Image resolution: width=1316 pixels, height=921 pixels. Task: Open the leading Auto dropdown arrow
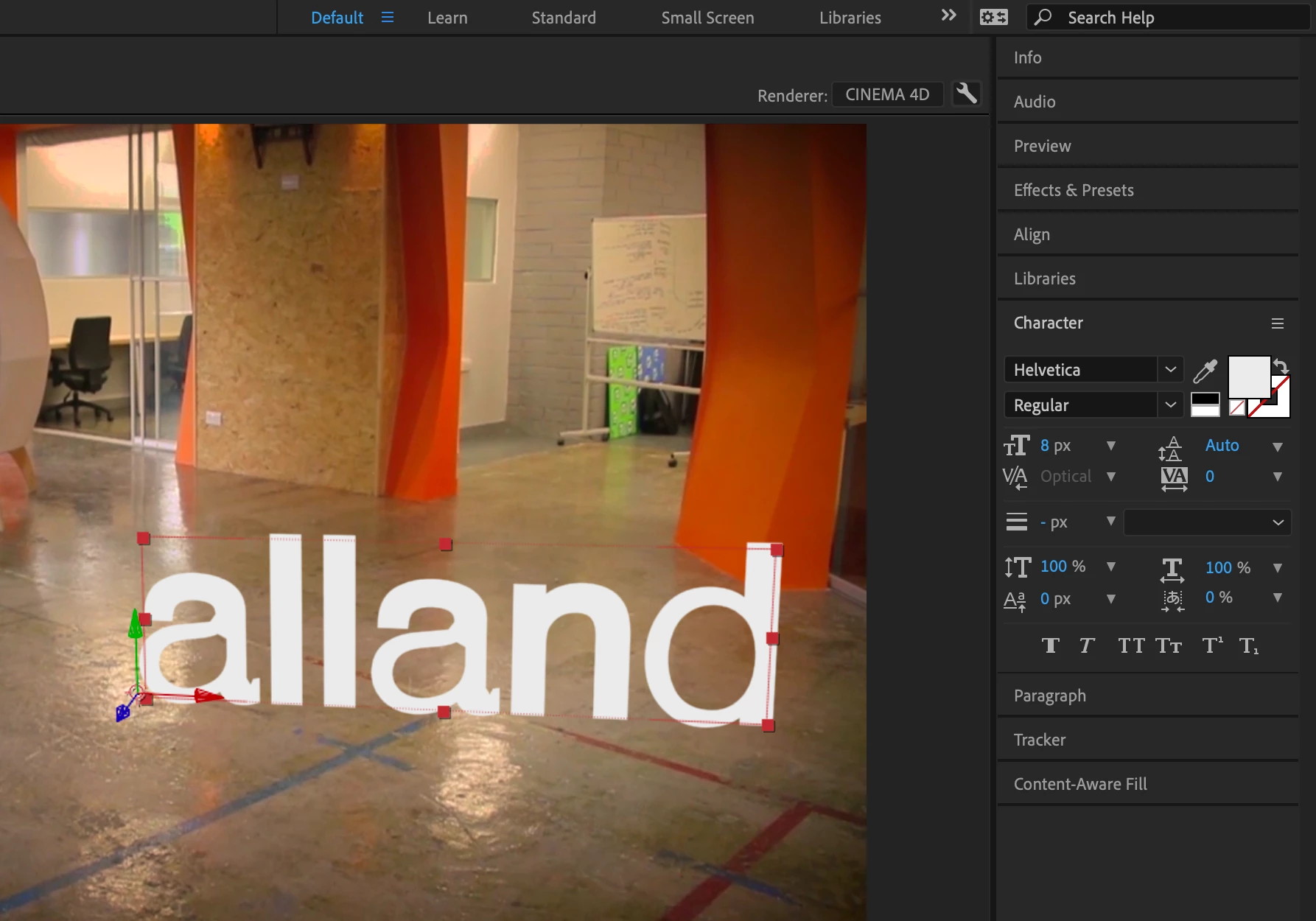coord(1278,447)
